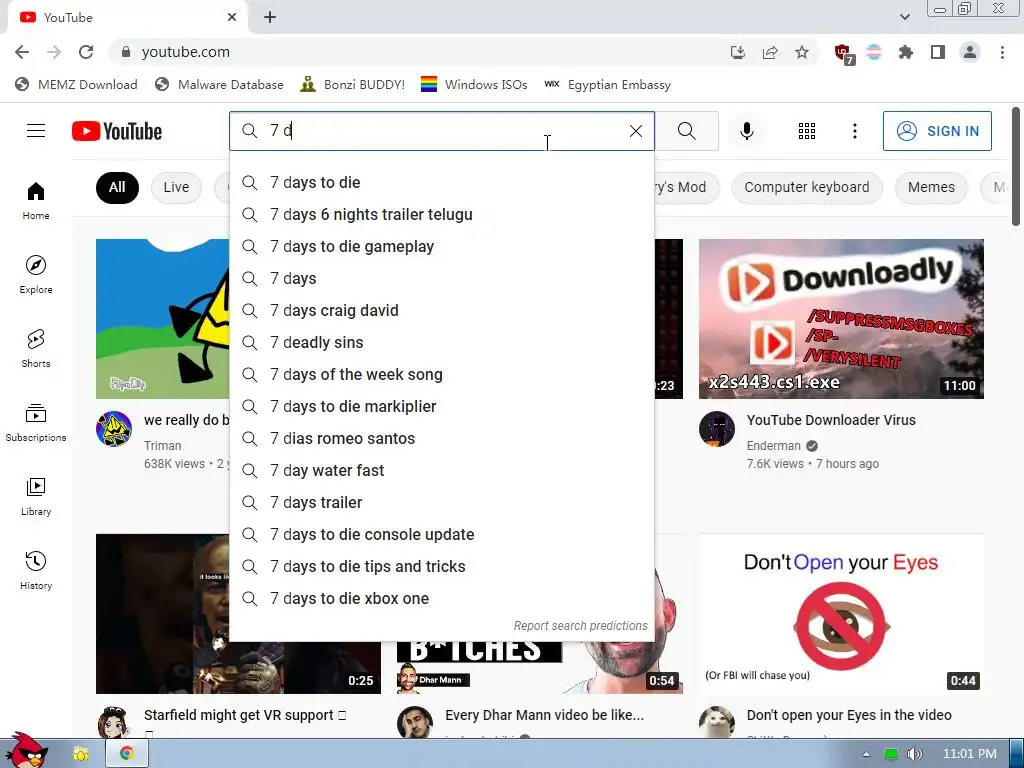
Task: Open Explore in sidebar
Action: 36,274
